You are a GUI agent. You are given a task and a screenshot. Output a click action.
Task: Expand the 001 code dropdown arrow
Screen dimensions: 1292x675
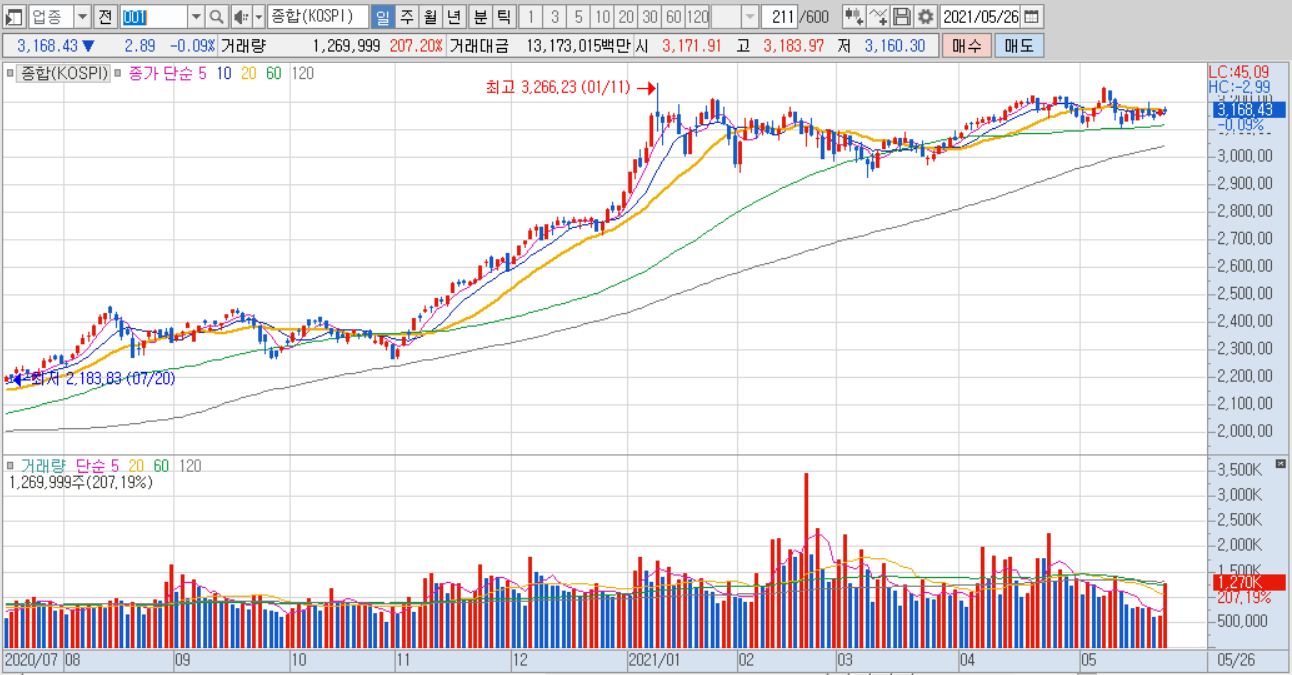tap(196, 17)
